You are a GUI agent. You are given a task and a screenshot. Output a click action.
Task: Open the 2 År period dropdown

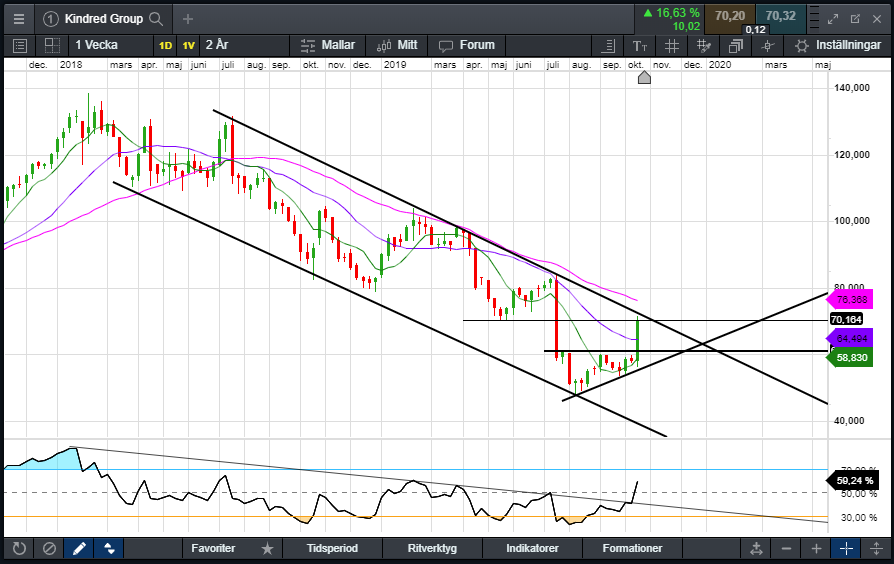point(217,45)
